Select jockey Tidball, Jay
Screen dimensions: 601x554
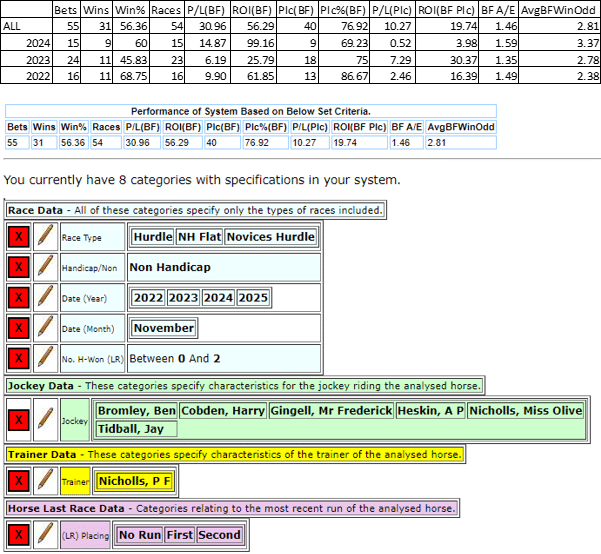click(137, 429)
